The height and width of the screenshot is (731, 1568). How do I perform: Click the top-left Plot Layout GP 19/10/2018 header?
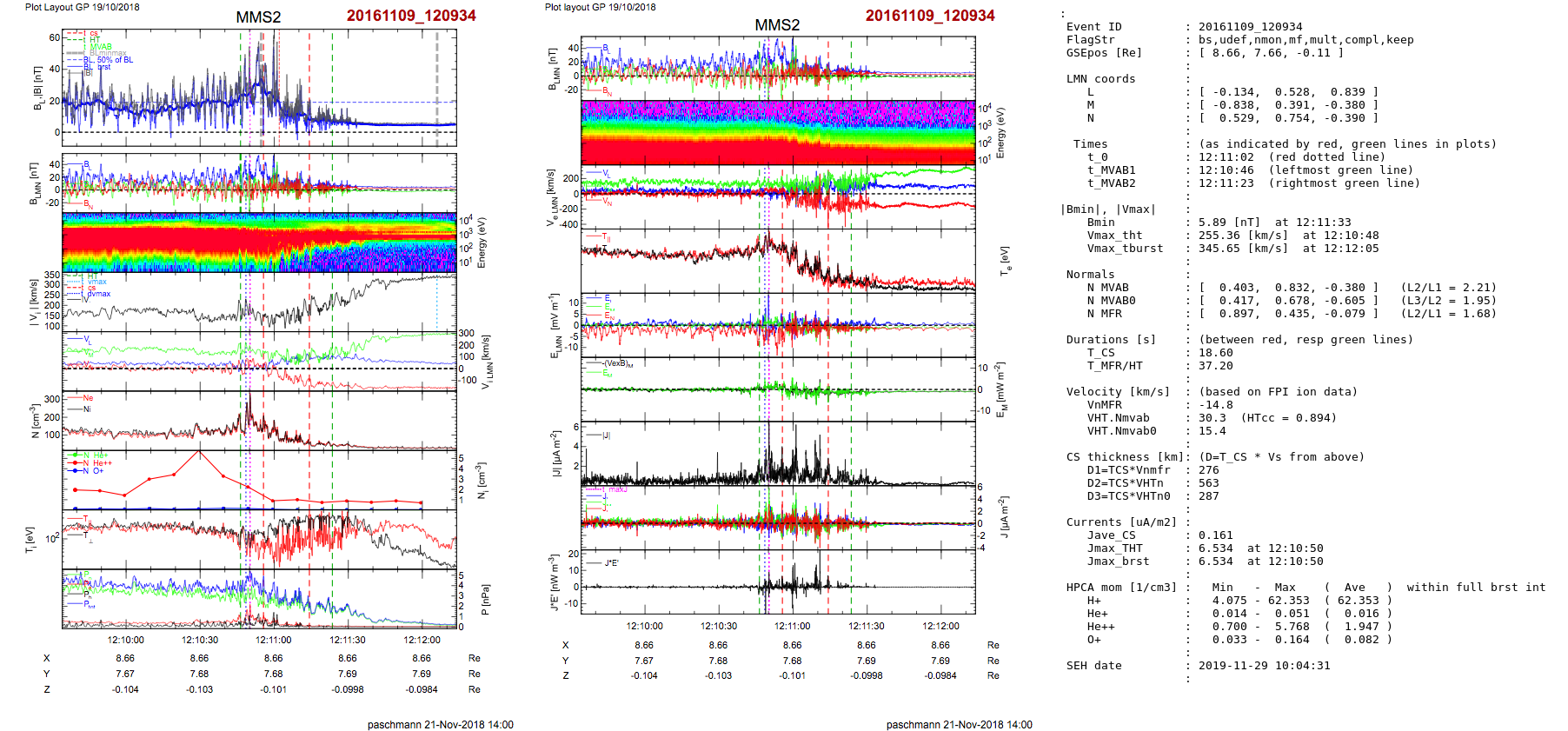coord(83,7)
